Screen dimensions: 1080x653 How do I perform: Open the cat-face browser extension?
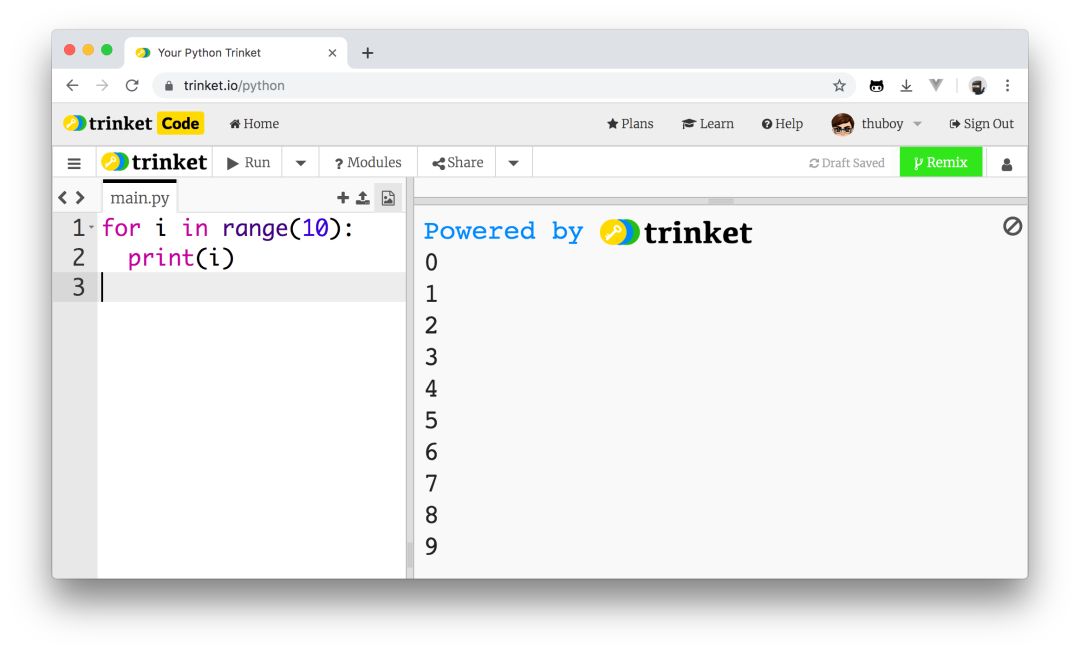(x=876, y=86)
